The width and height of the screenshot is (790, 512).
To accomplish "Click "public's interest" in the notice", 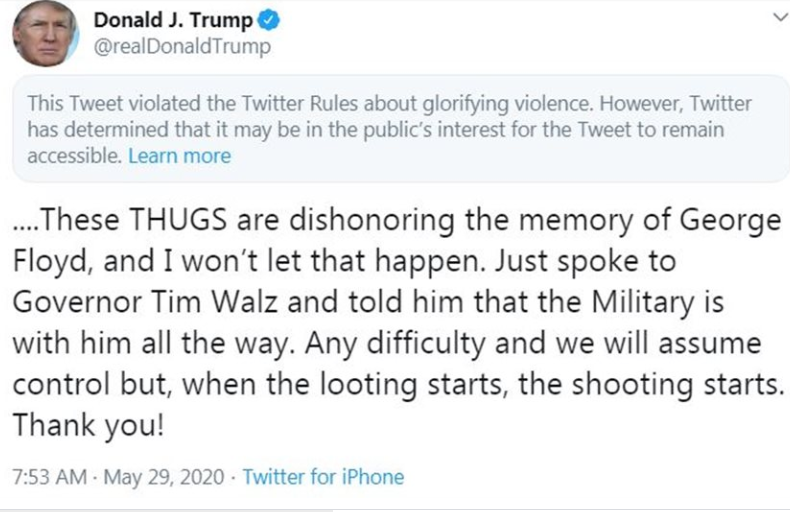I will click(474, 130).
